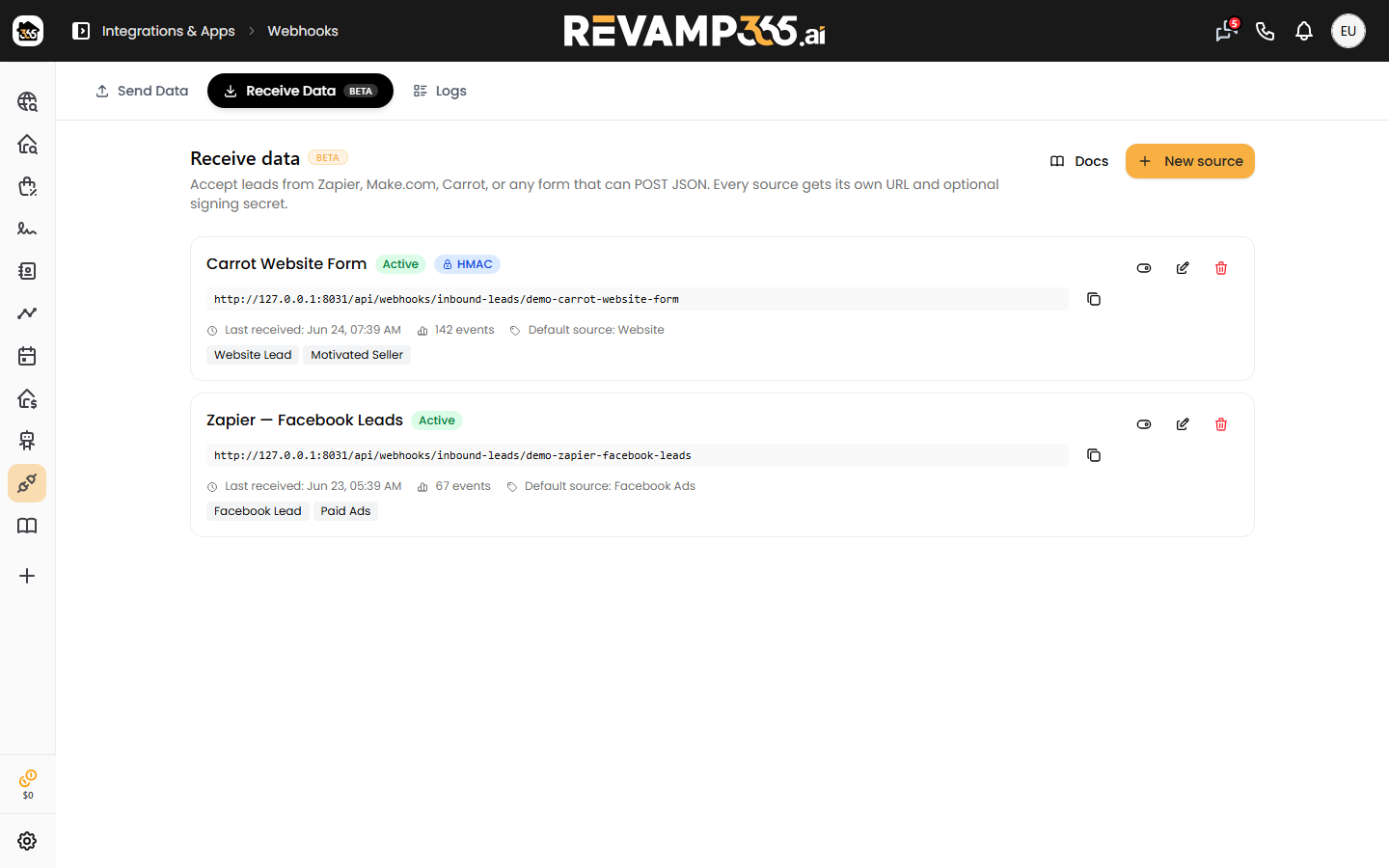Screen dimensions: 1389x868
Task: Edit the Zapier — Facebook Leads source
Action: point(1183,424)
